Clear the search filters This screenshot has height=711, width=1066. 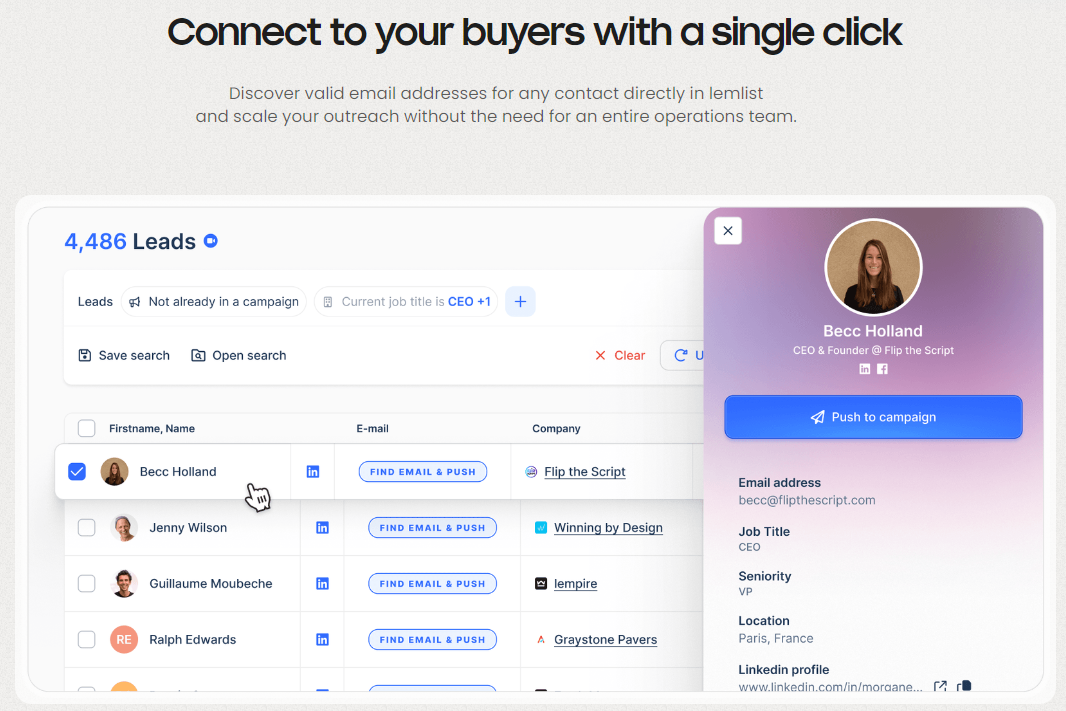click(620, 356)
